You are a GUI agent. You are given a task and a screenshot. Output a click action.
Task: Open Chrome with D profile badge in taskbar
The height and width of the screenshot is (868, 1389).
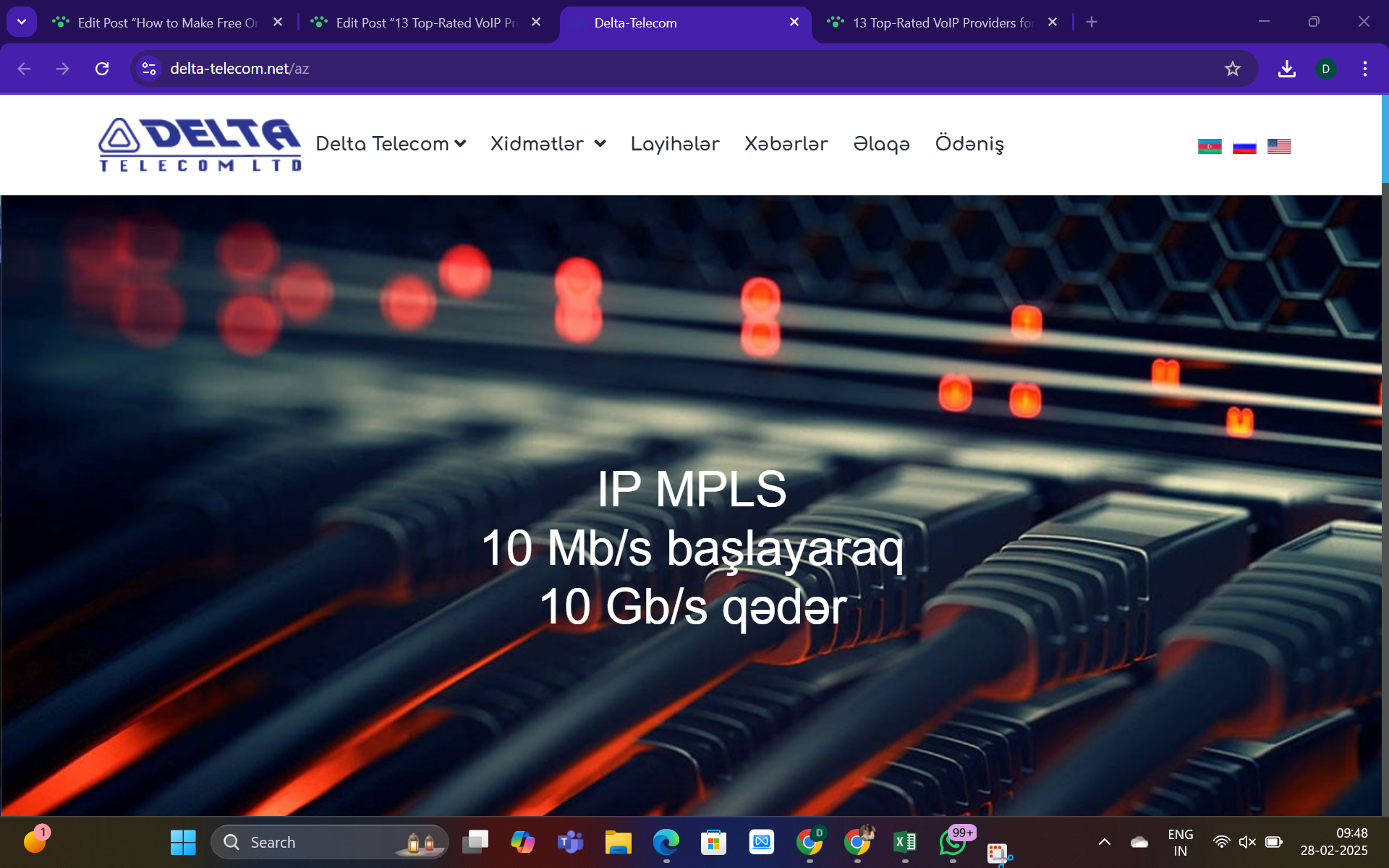[810, 842]
